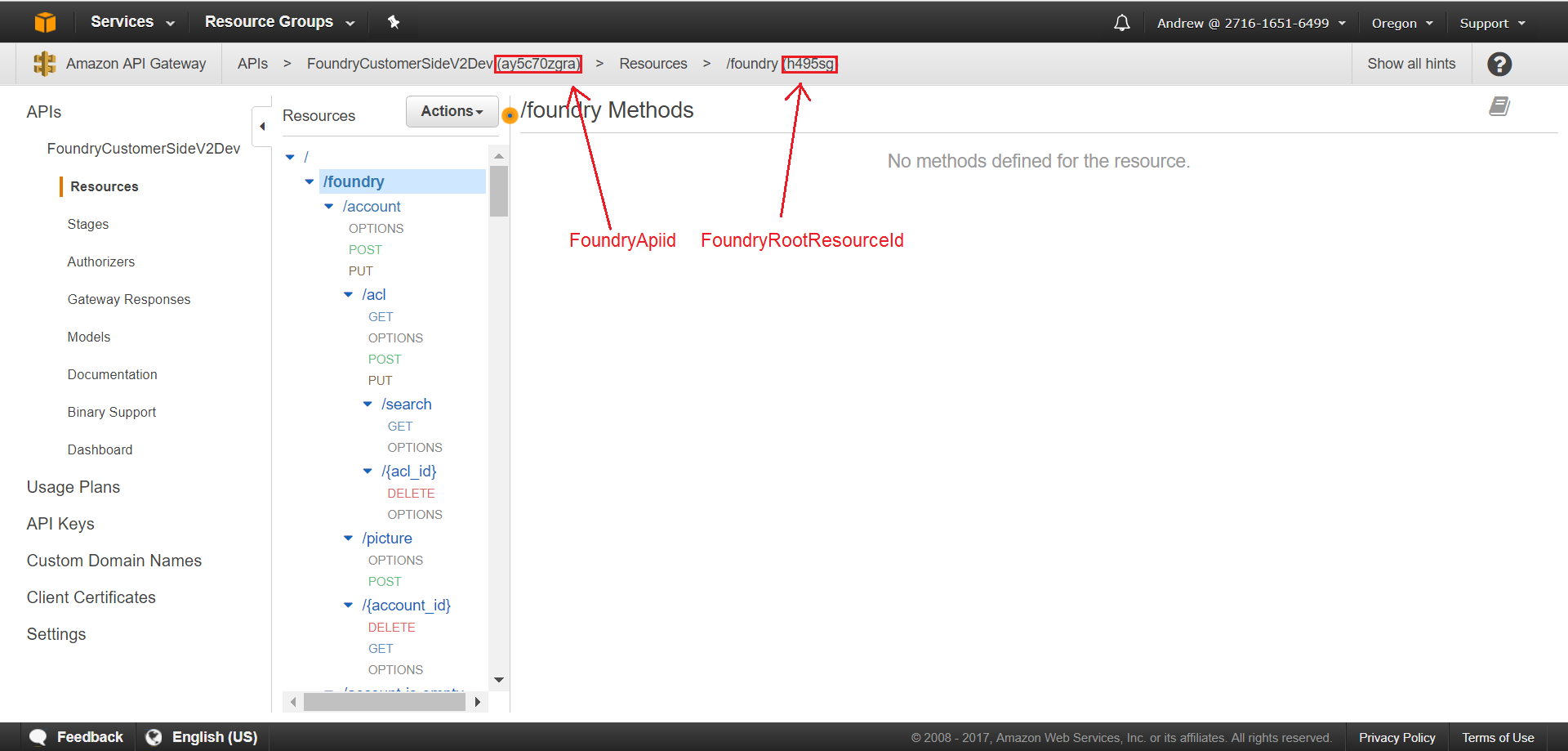Click the globe language icon
This screenshot has height=751, width=1568.
(154, 737)
